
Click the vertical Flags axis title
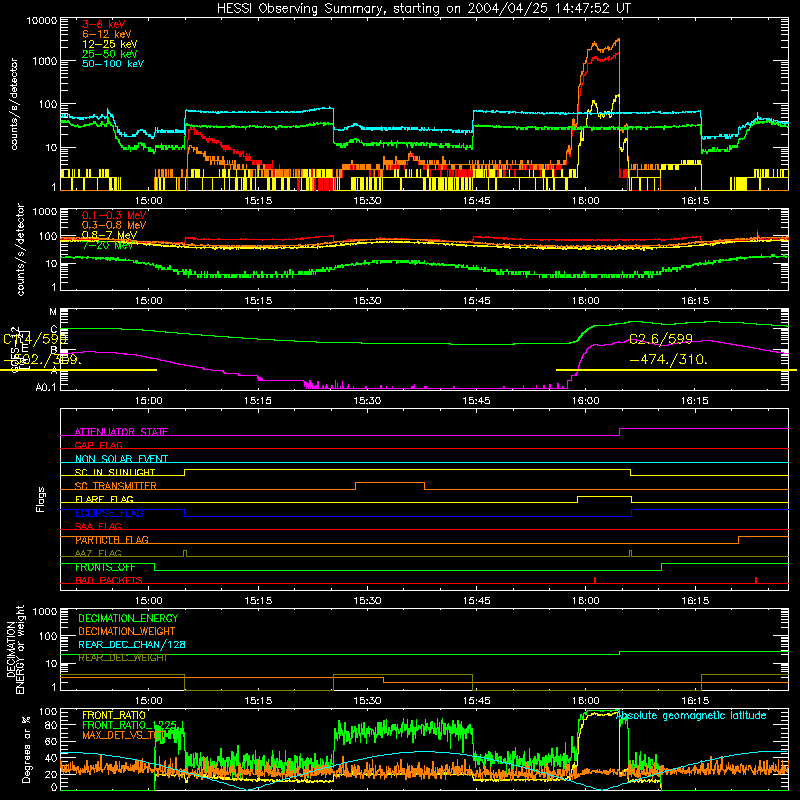tap(41, 499)
